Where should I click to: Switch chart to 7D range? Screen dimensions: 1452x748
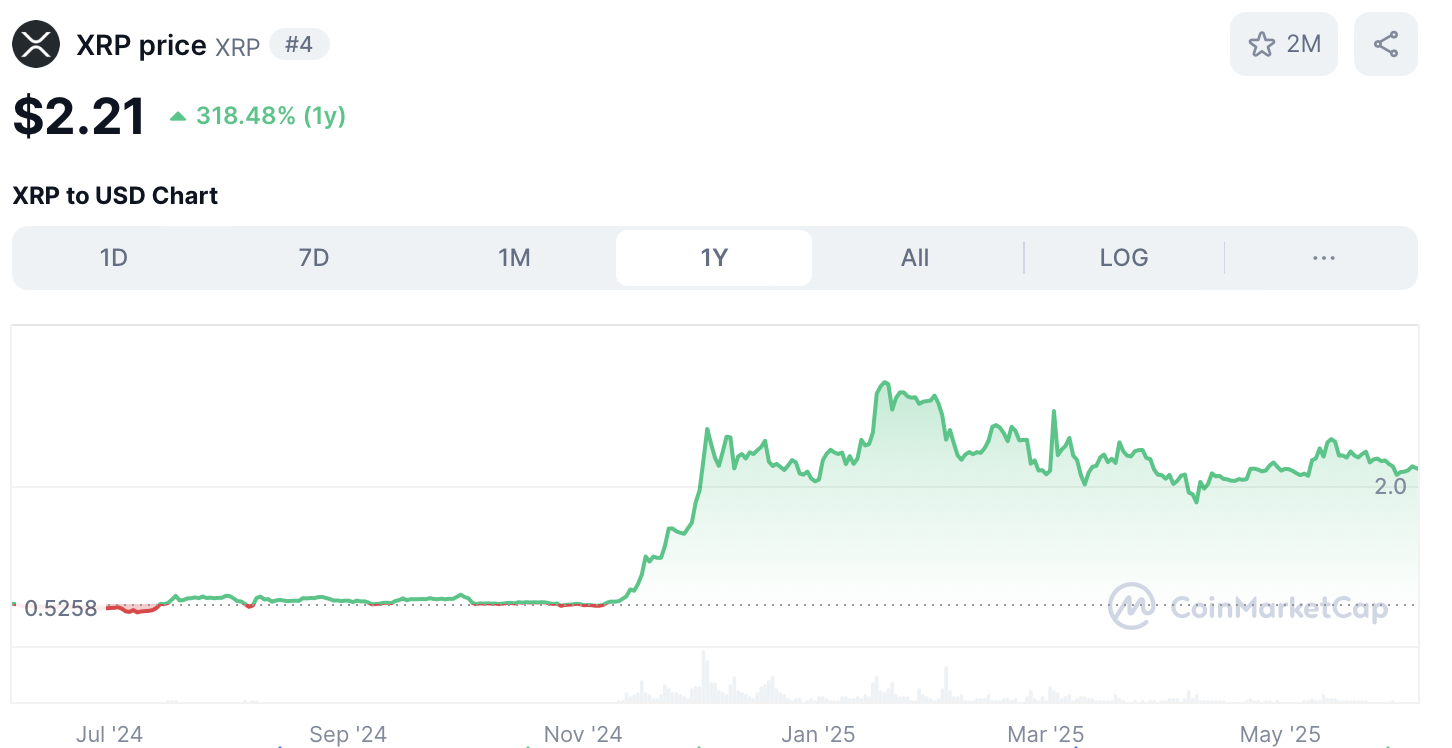click(x=314, y=258)
